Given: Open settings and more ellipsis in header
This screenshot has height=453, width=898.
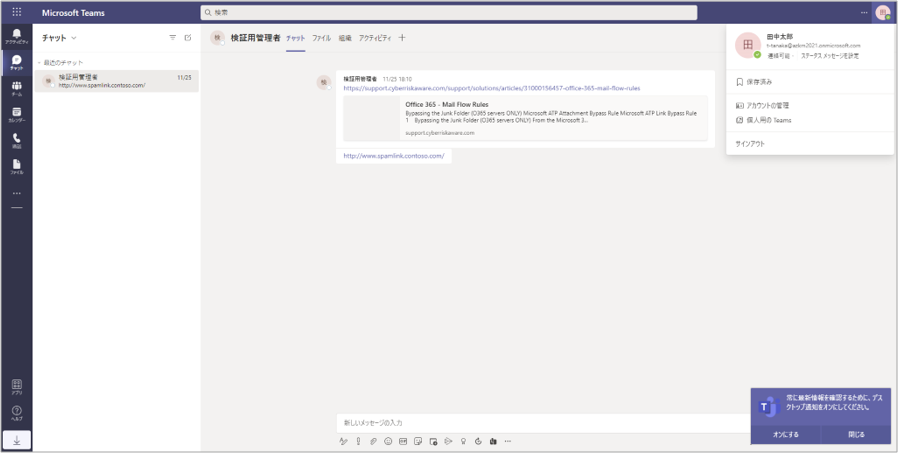Looking at the screenshot, I should point(864,12).
